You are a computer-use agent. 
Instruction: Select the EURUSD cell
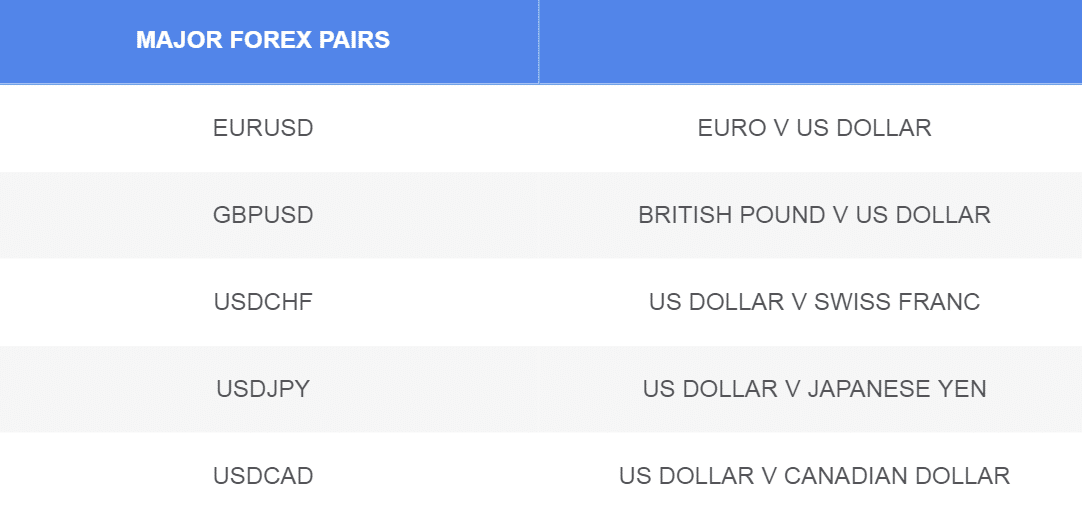click(x=263, y=128)
